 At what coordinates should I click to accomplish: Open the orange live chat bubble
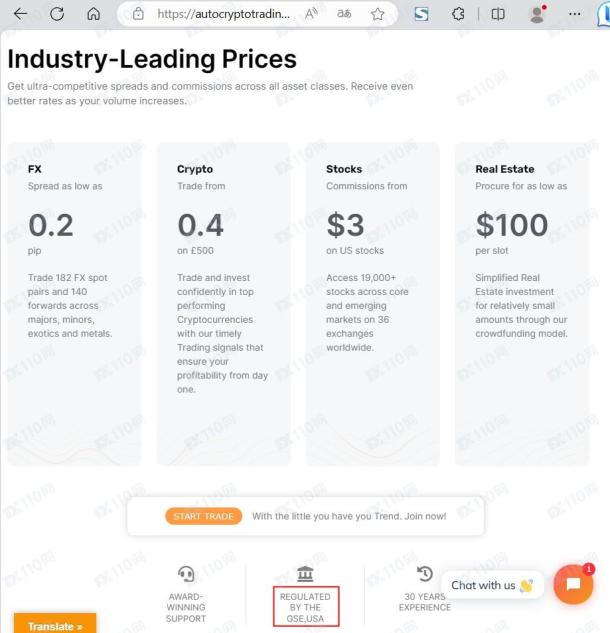[x=573, y=584]
